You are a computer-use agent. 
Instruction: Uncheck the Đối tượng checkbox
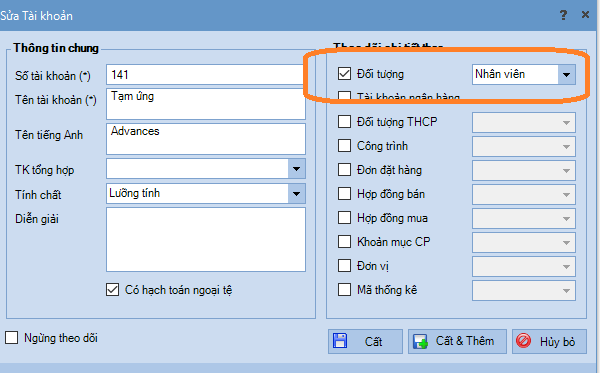tap(344, 73)
